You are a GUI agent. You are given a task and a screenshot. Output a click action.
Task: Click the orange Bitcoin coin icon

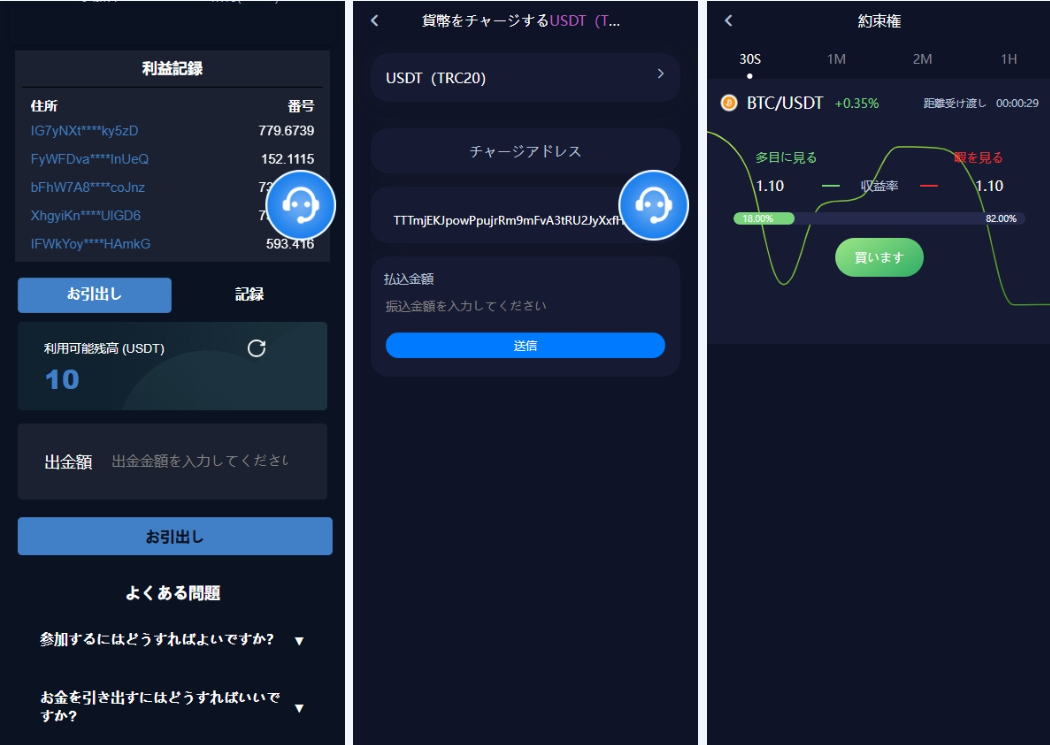tap(729, 103)
